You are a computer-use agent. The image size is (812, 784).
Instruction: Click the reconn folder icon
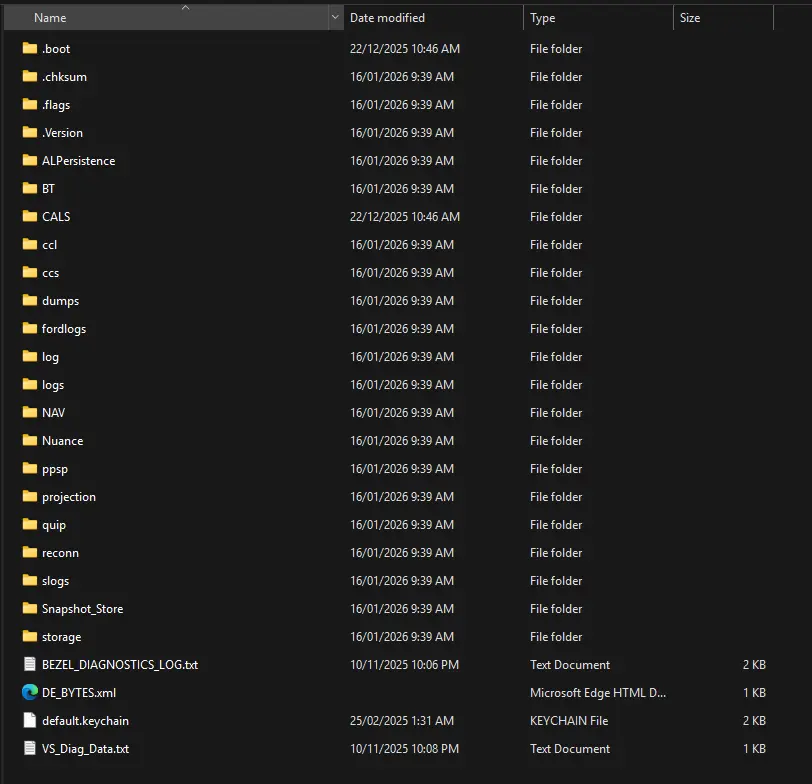30,551
